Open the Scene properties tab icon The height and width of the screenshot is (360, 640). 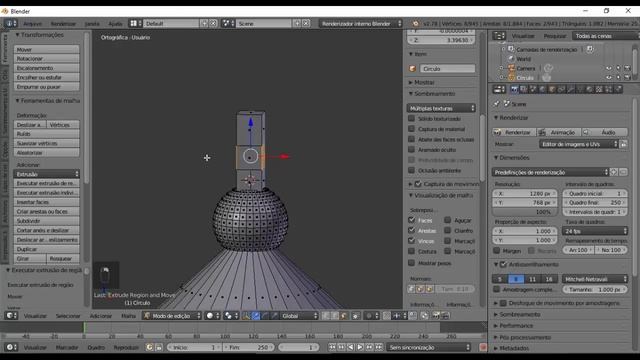[533, 89]
